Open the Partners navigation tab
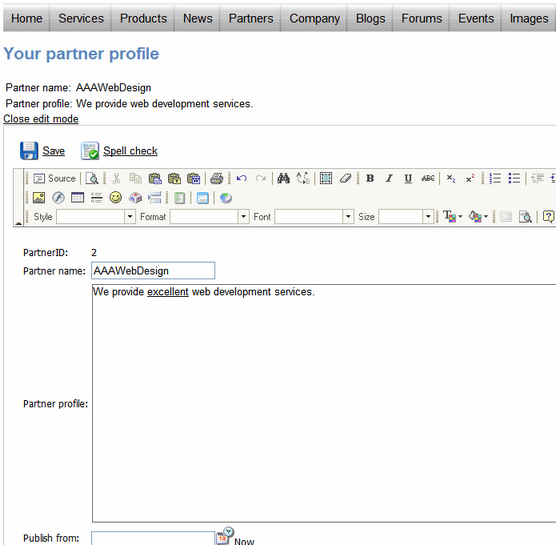 [251, 18]
